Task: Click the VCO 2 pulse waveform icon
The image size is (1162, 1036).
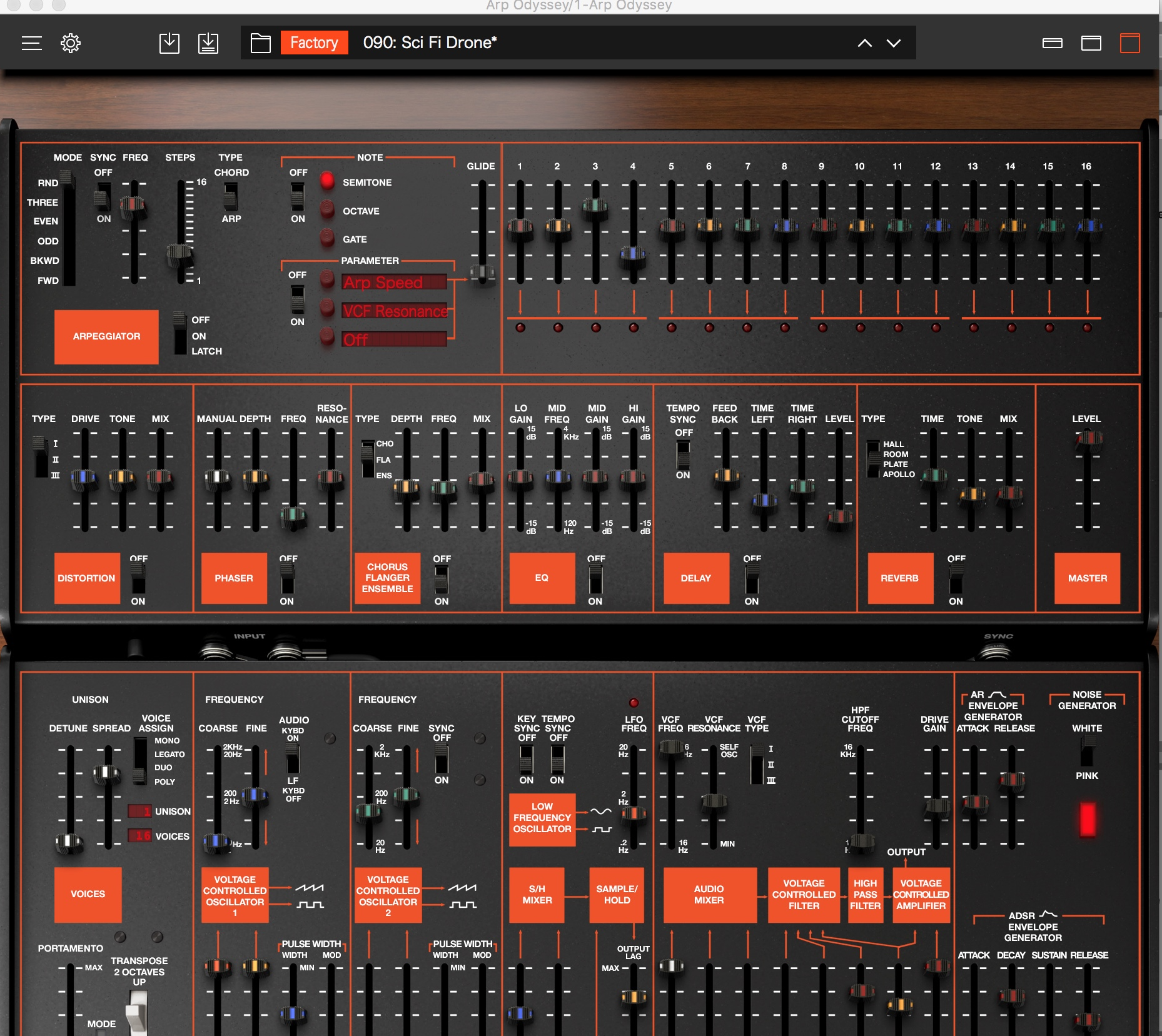Action: 463,904
